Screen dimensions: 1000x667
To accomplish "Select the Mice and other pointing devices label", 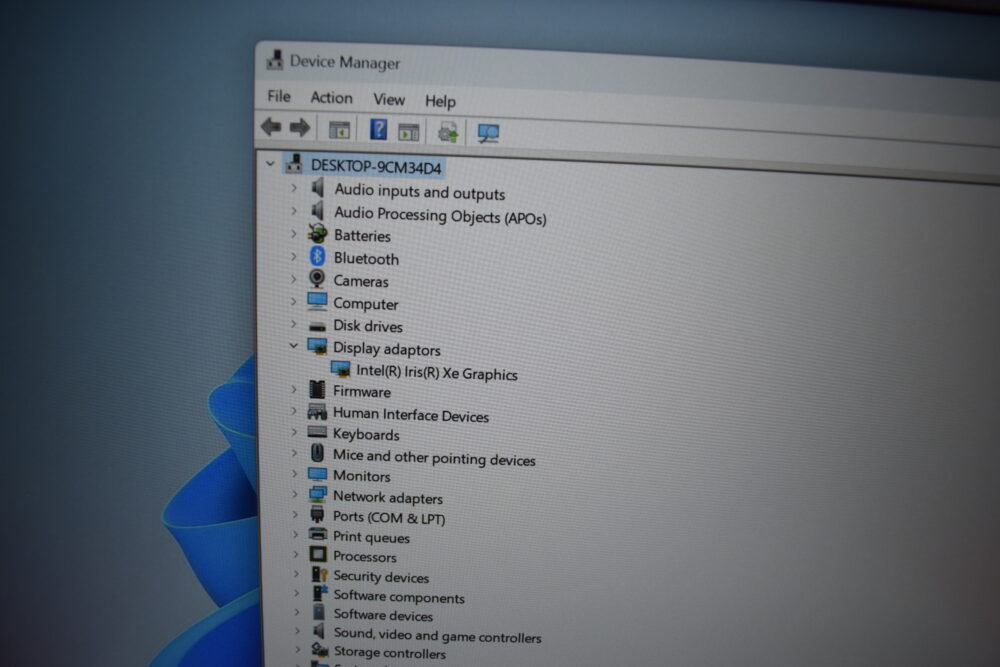I will tap(434, 457).
